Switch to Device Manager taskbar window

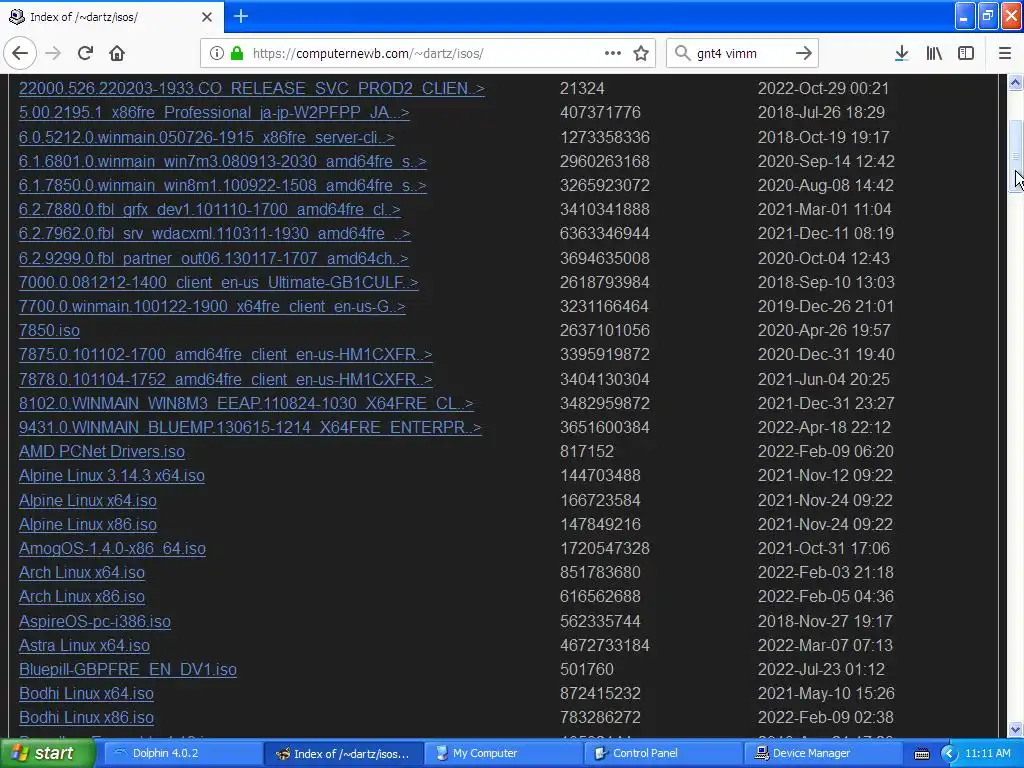coord(823,753)
